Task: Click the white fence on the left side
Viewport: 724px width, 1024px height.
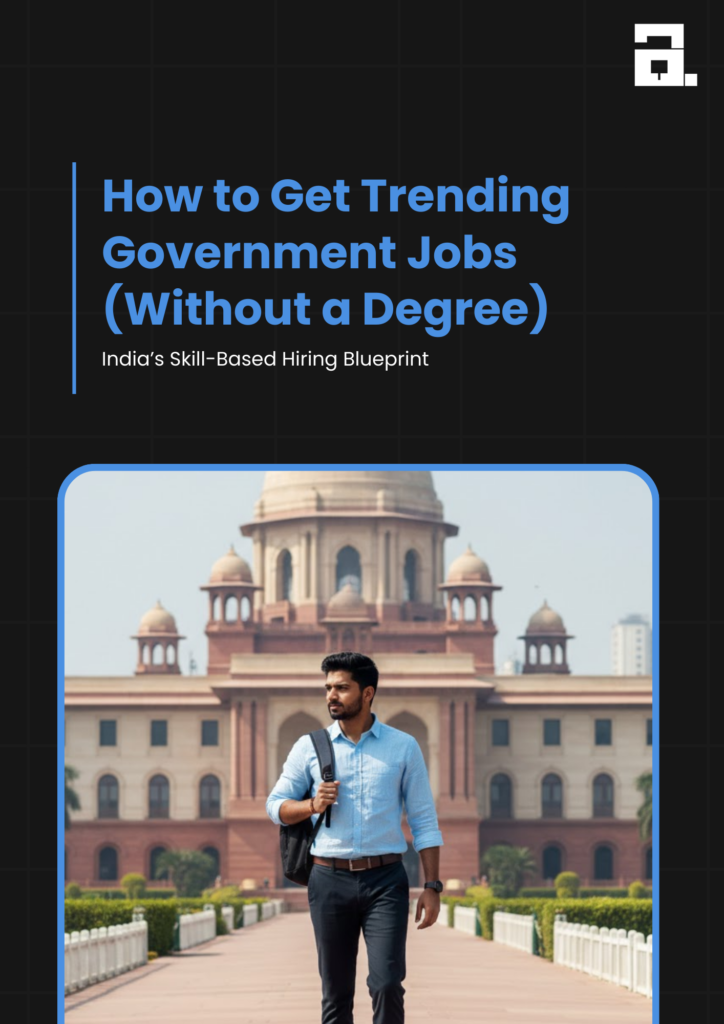Action: [106, 947]
